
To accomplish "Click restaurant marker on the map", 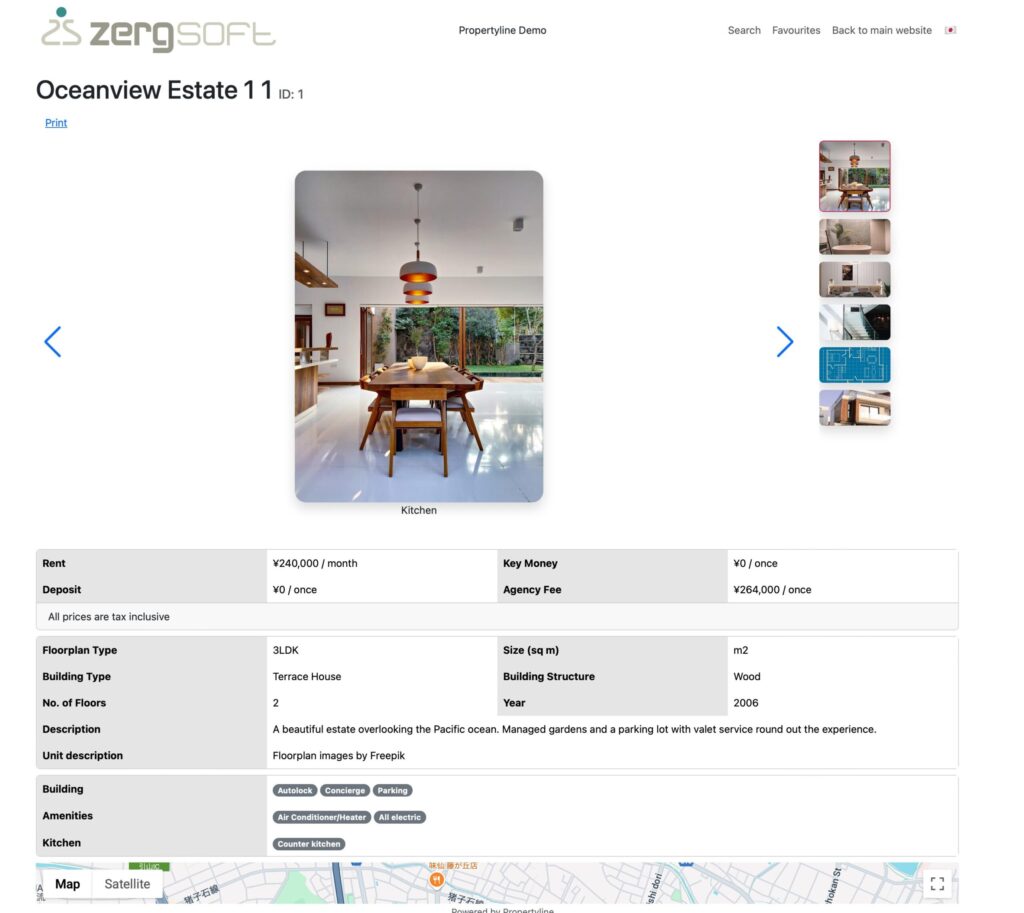I will pos(436,880).
